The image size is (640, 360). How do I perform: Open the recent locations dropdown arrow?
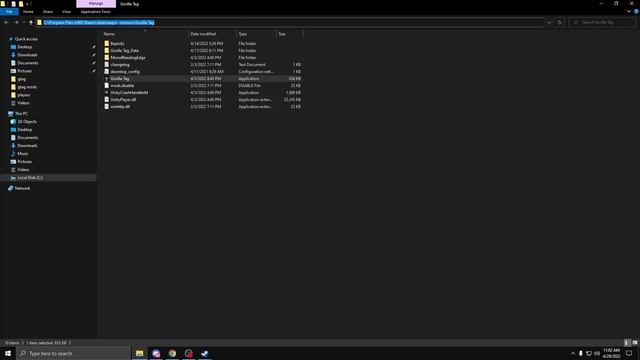coord(24,22)
